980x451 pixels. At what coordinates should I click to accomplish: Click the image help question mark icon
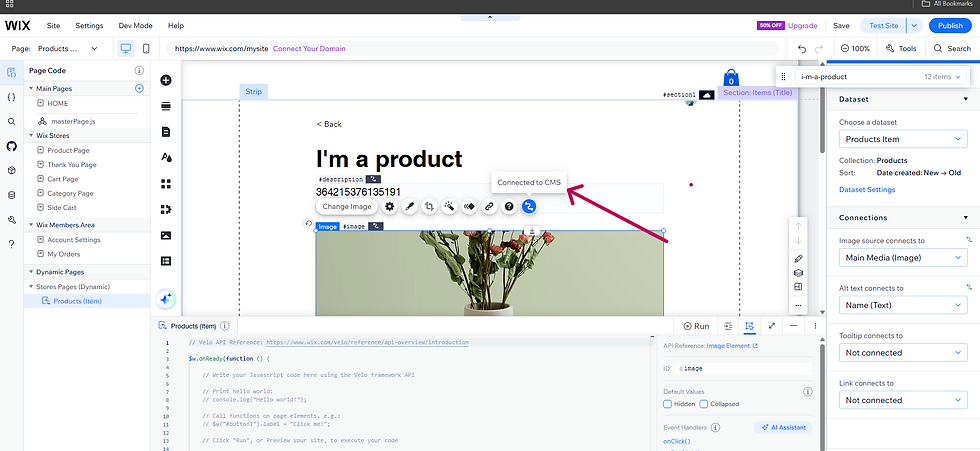pos(509,206)
